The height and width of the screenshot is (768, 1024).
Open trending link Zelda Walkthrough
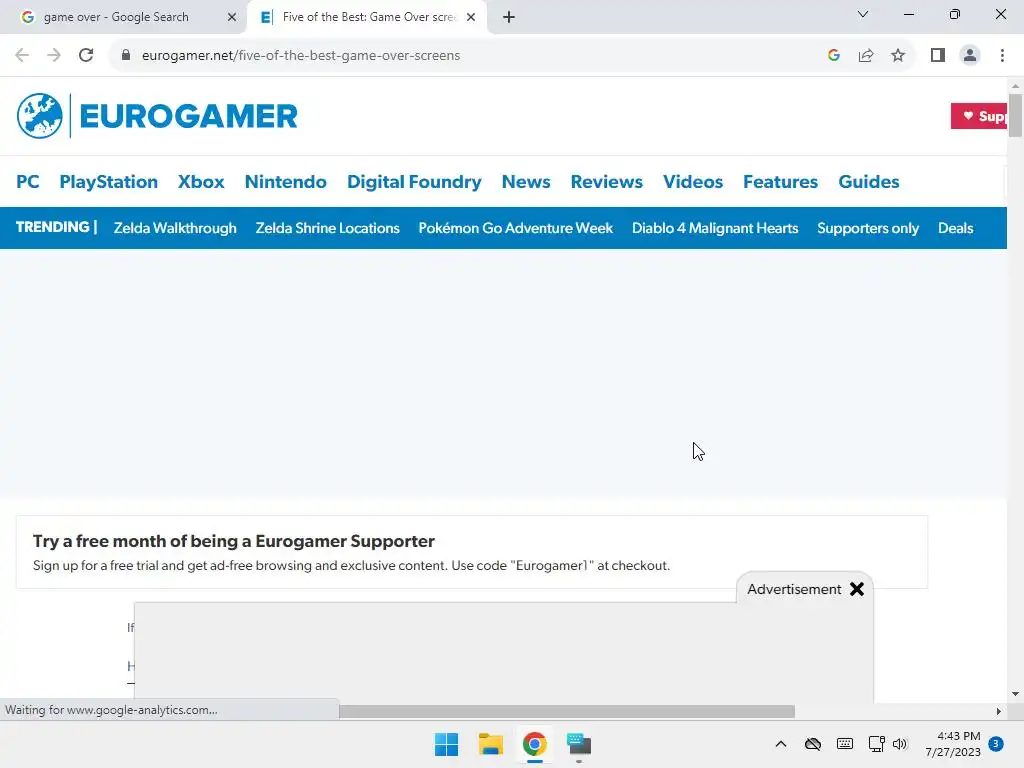(175, 228)
